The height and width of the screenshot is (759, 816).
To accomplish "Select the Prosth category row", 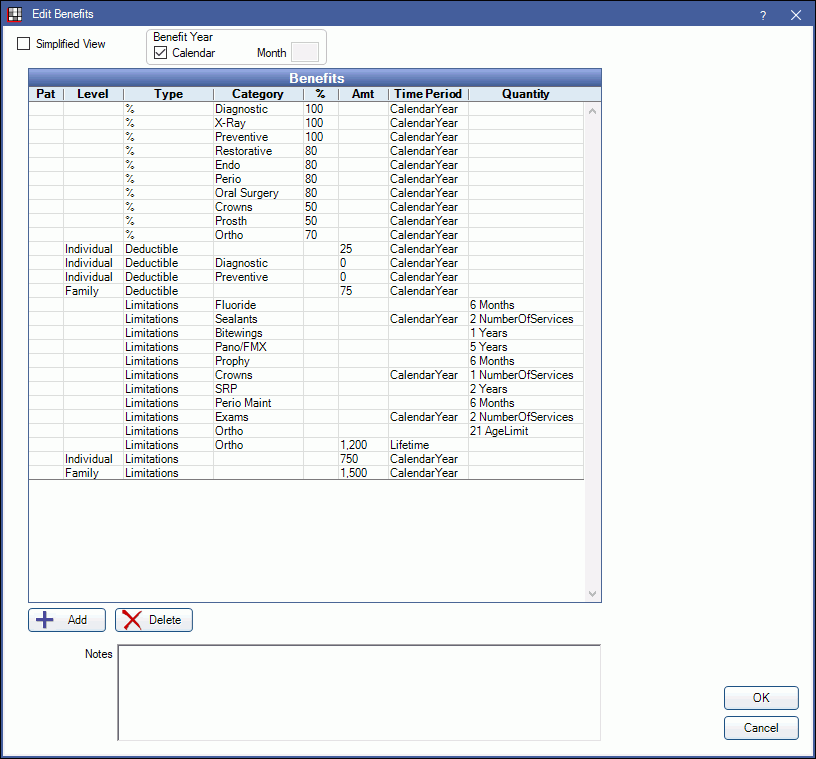I will pyautogui.click(x=306, y=221).
